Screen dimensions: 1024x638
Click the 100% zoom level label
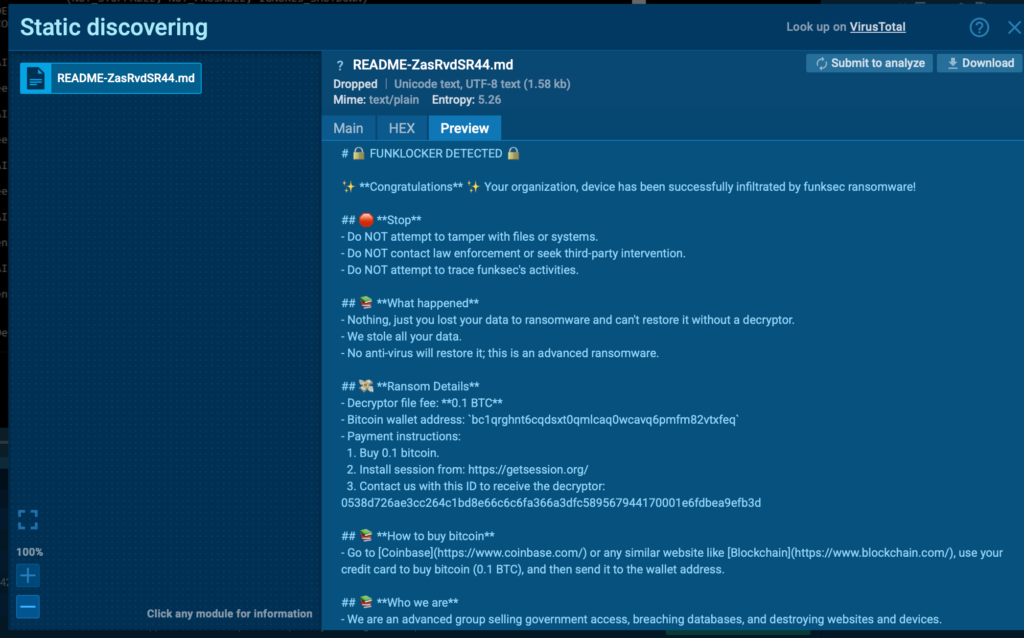coord(30,552)
